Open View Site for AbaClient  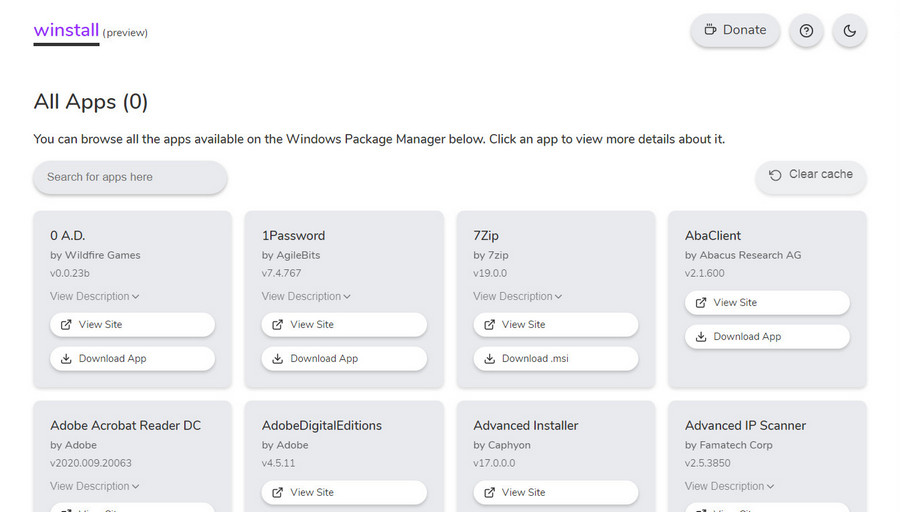[767, 302]
